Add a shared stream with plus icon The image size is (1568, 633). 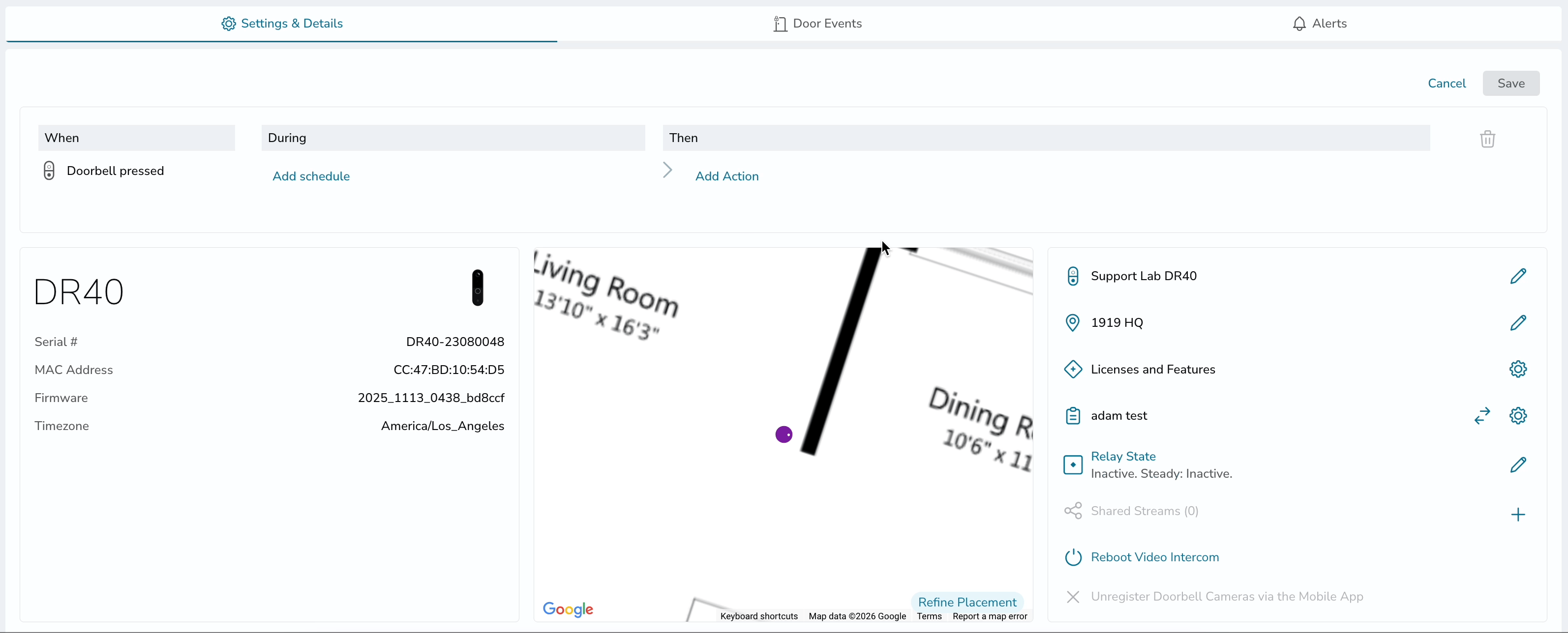(x=1517, y=515)
